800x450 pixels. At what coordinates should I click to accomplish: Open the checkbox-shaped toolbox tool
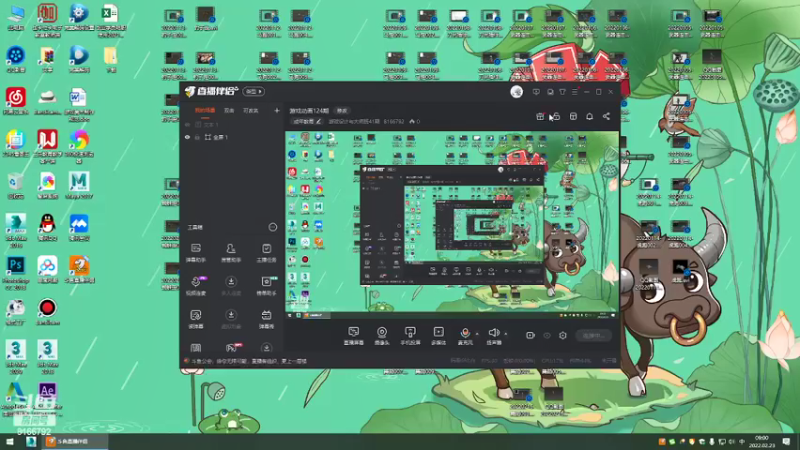pos(266,253)
